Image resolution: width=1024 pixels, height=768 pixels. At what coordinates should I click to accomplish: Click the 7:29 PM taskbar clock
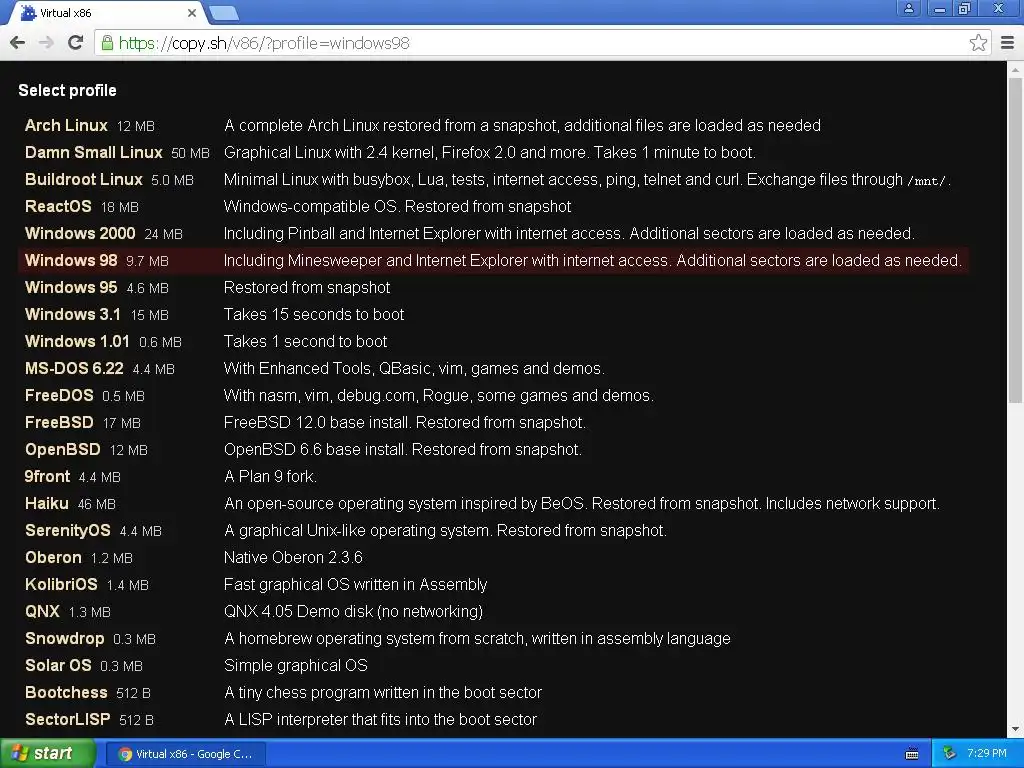[986, 754]
